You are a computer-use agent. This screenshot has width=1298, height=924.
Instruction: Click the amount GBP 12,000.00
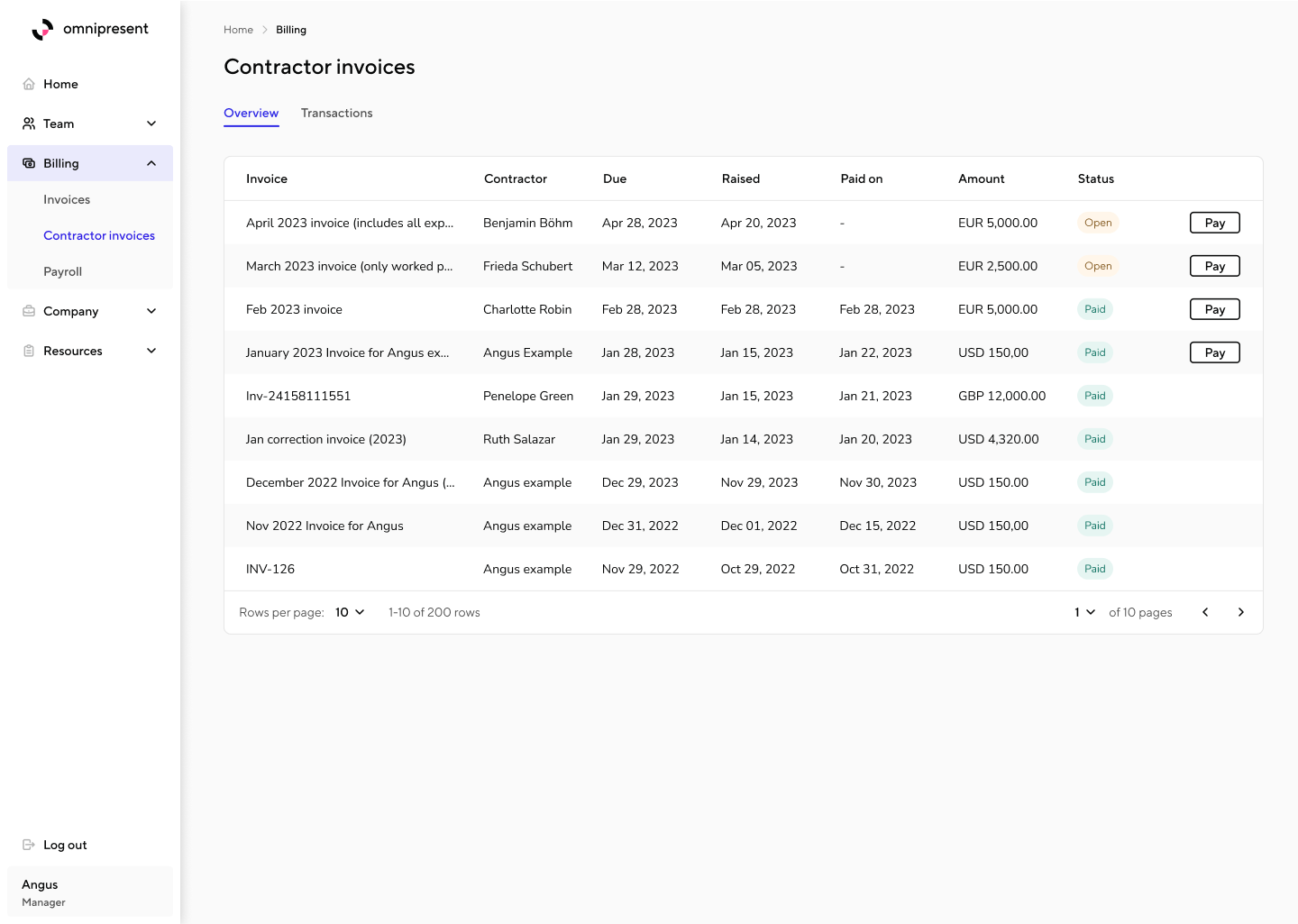(1002, 396)
